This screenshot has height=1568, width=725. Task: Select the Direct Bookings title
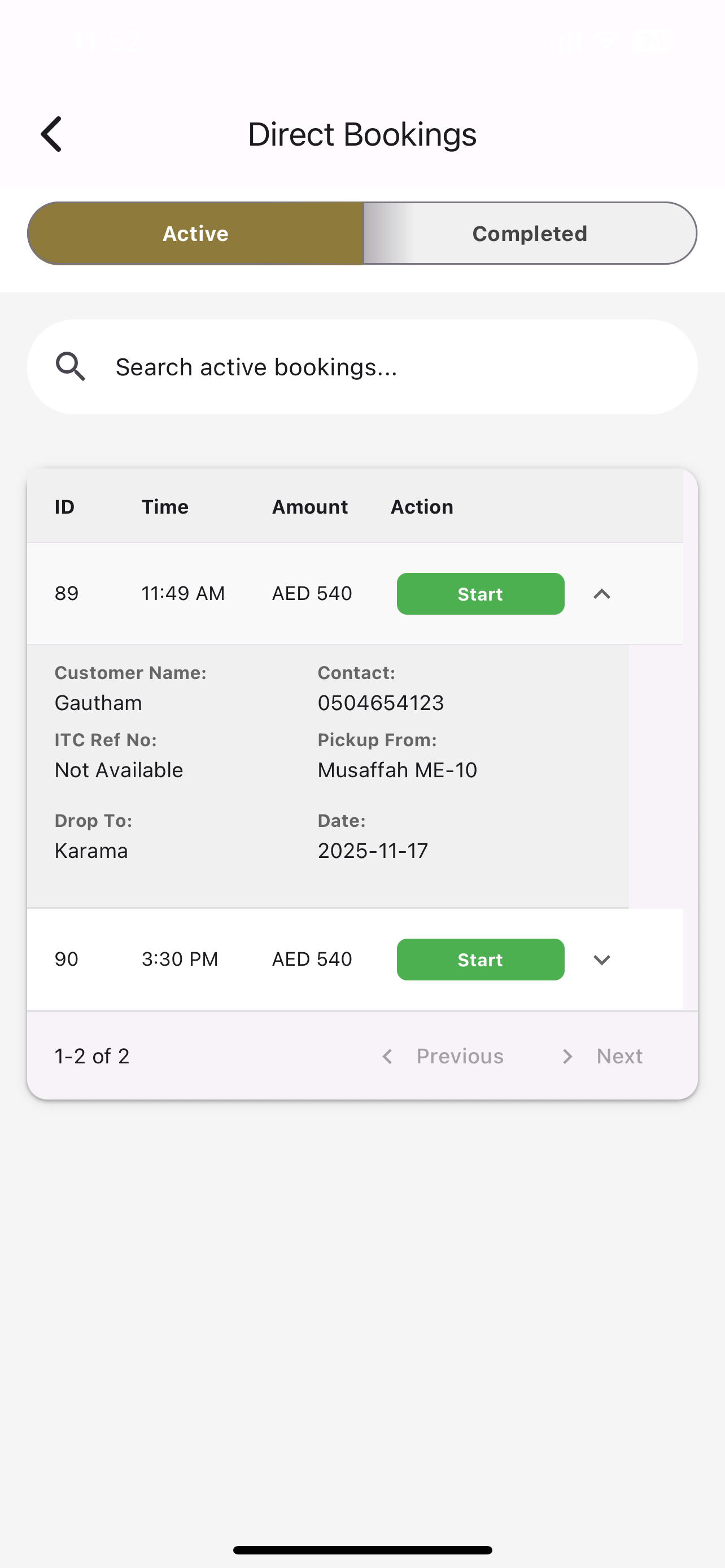pos(362,134)
